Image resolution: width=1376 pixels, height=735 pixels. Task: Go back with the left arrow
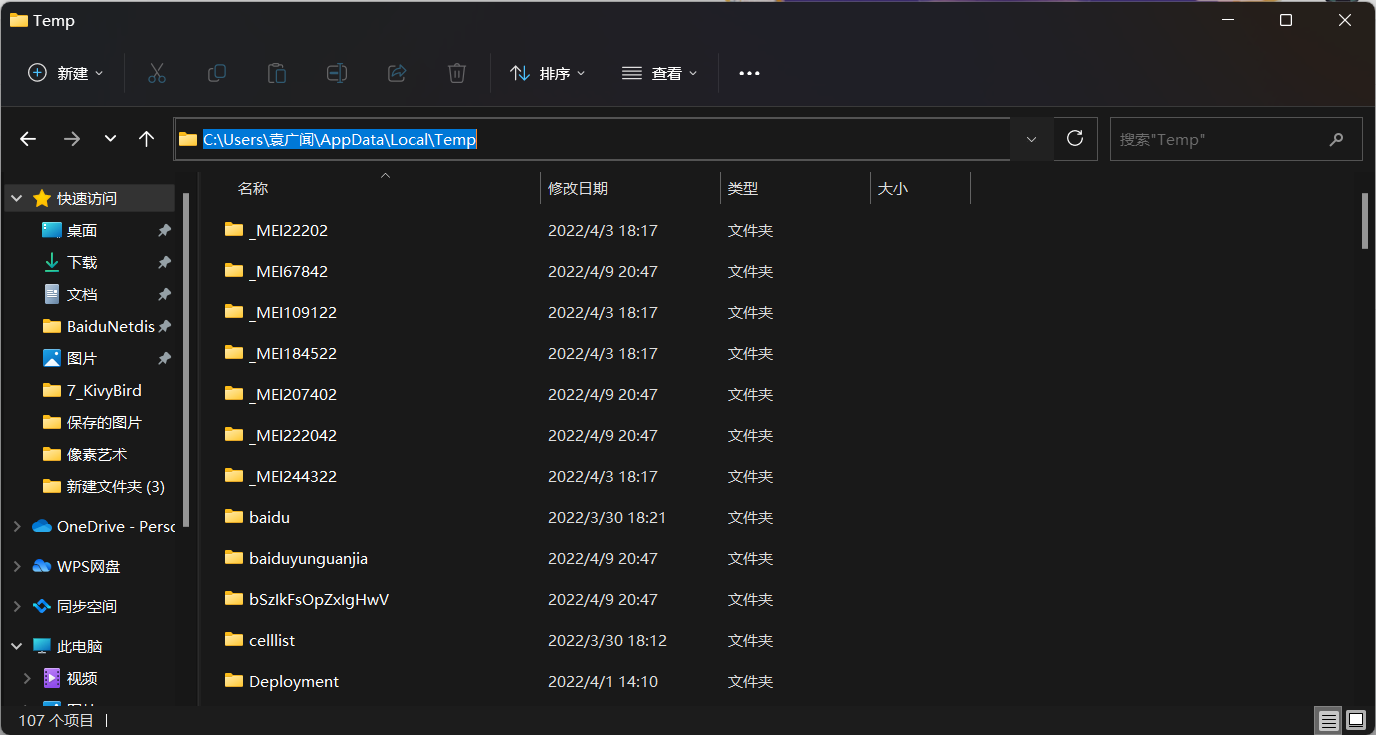[x=28, y=139]
